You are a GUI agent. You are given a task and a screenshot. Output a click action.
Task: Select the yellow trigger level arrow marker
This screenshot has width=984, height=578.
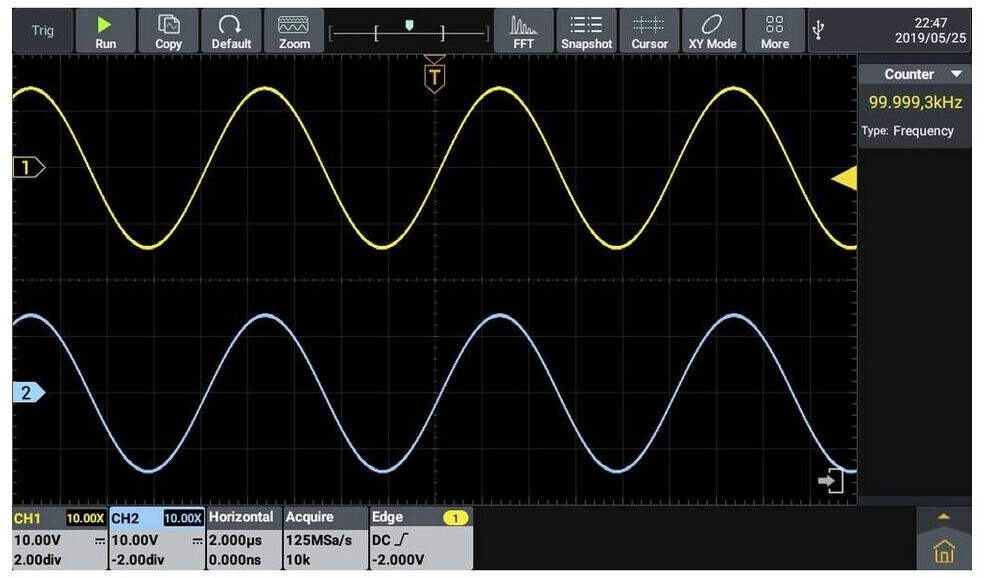tap(844, 179)
